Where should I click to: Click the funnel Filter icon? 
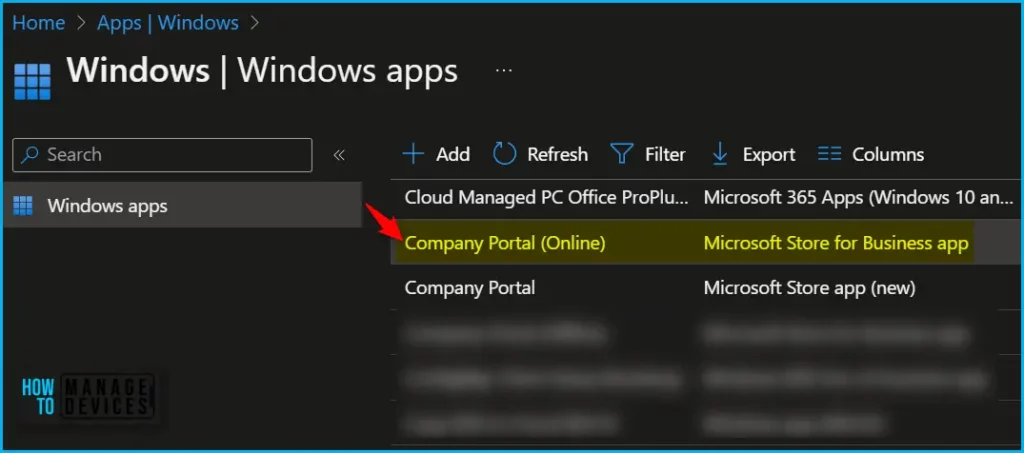pos(622,155)
